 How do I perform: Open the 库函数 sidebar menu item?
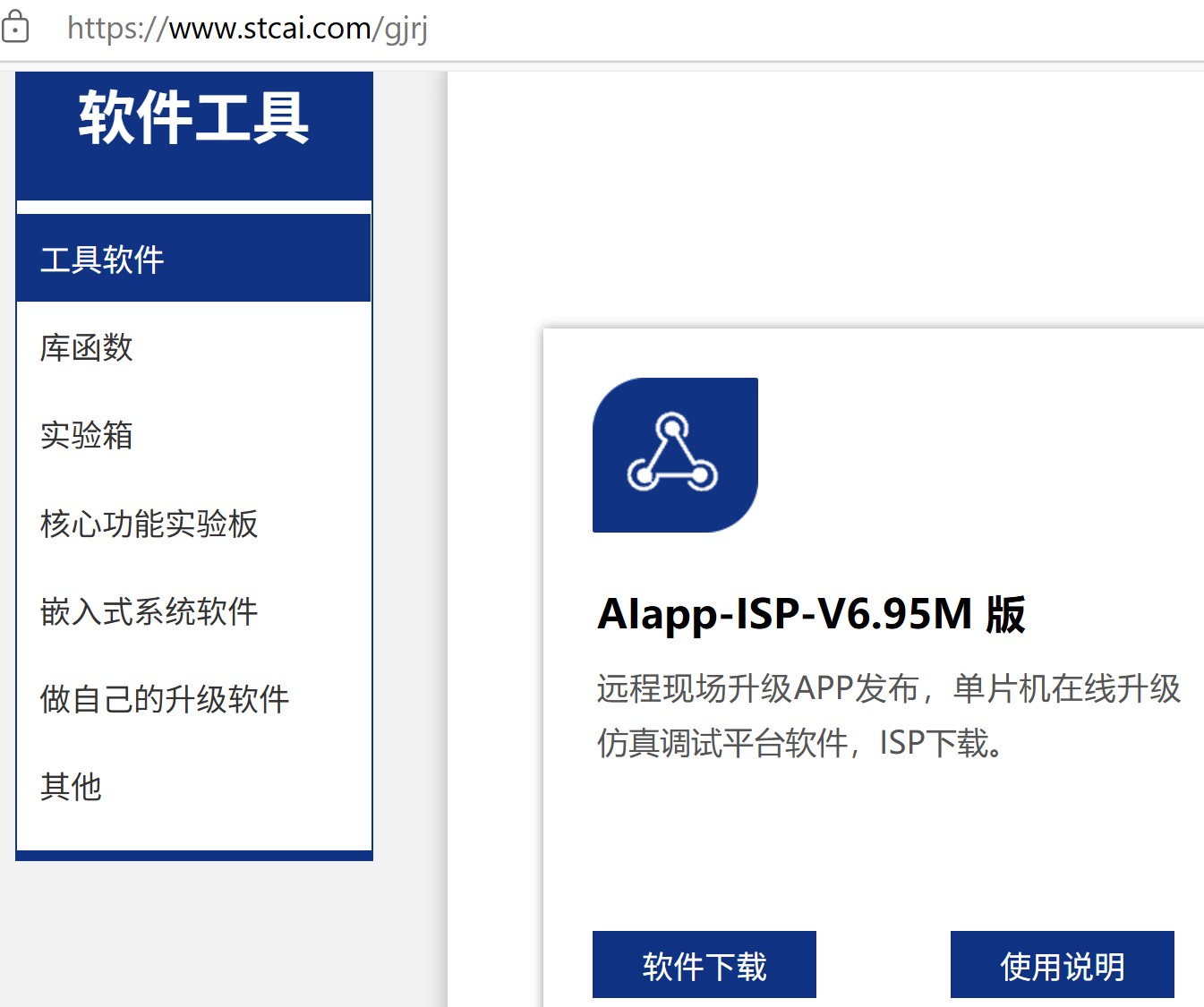pos(193,347)
